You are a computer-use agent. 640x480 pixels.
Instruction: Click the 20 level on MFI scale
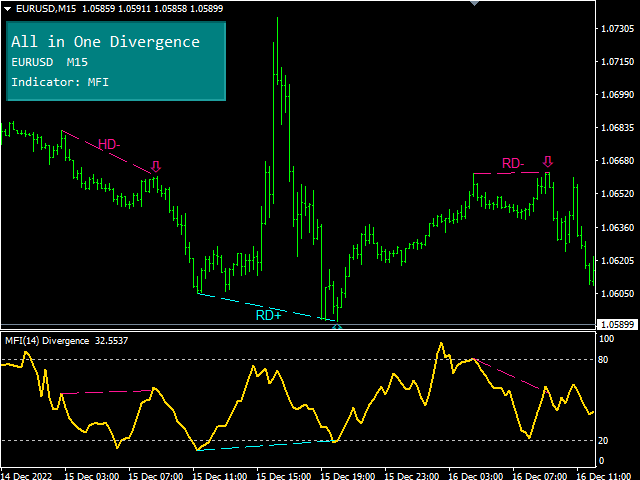coord(603,441)
